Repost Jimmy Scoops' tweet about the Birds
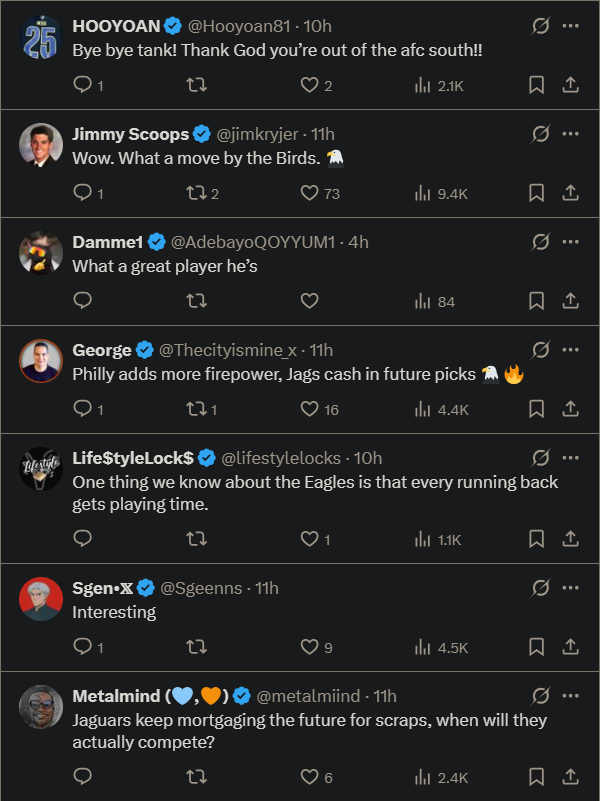Screen dimensions: 600x801 197,193
